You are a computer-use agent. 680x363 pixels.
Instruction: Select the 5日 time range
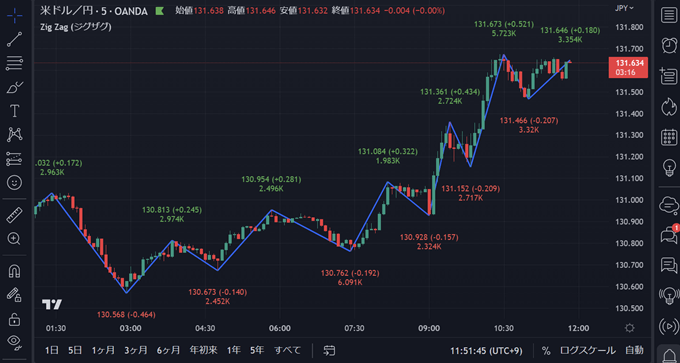point(75,350)
